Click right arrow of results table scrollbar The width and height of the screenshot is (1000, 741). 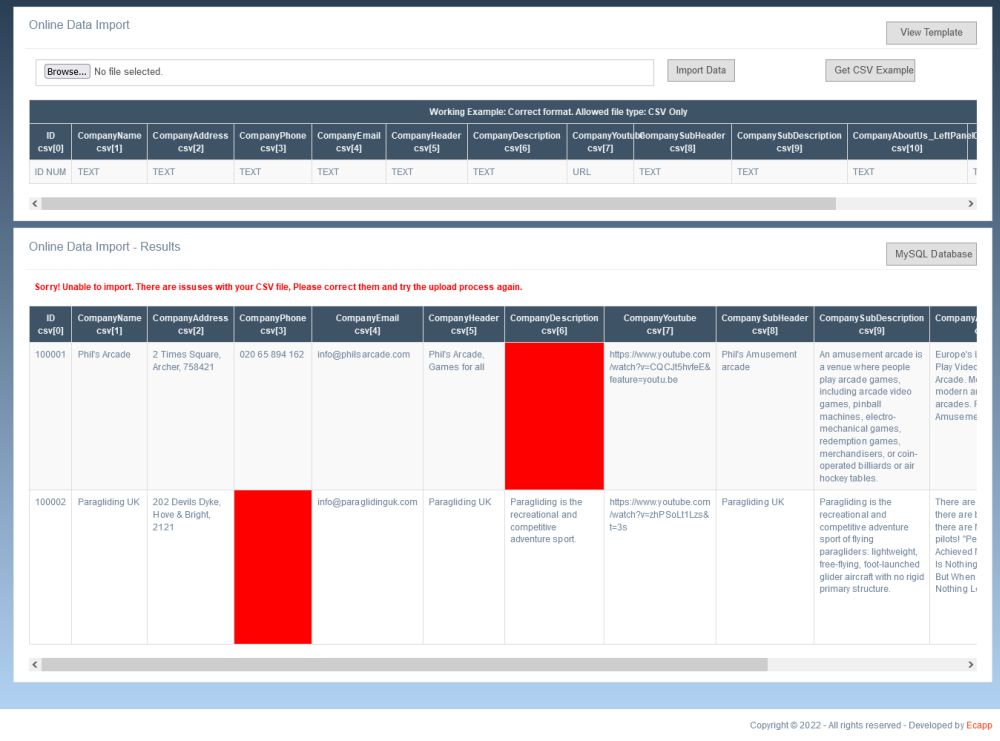[971, 664]
